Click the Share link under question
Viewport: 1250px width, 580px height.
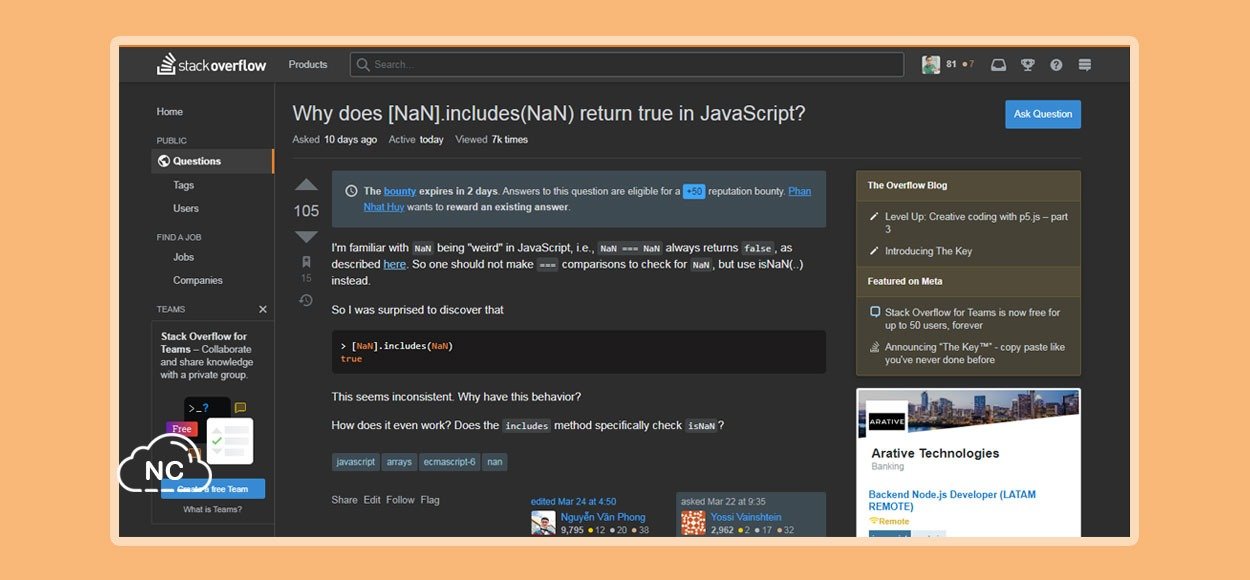344,500
